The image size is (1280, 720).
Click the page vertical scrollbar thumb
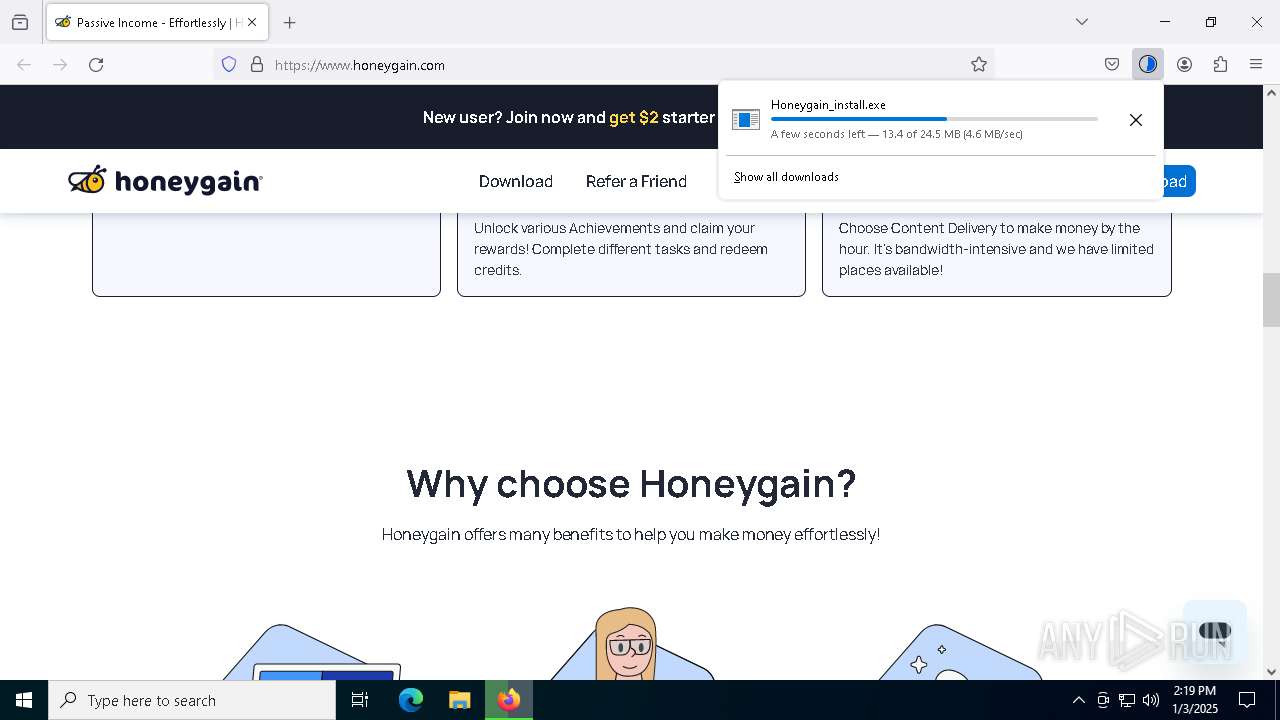(x=1271, y=300)
